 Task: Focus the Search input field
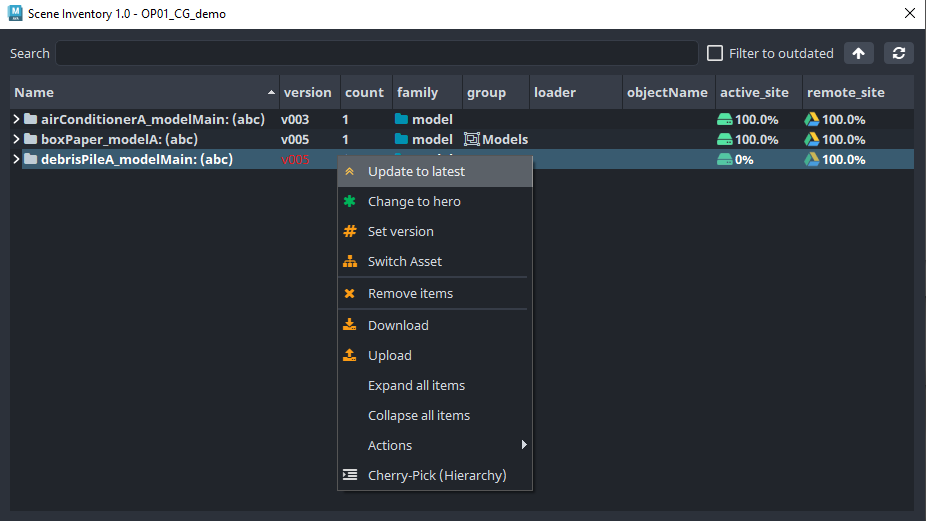[x=377, y=53]
